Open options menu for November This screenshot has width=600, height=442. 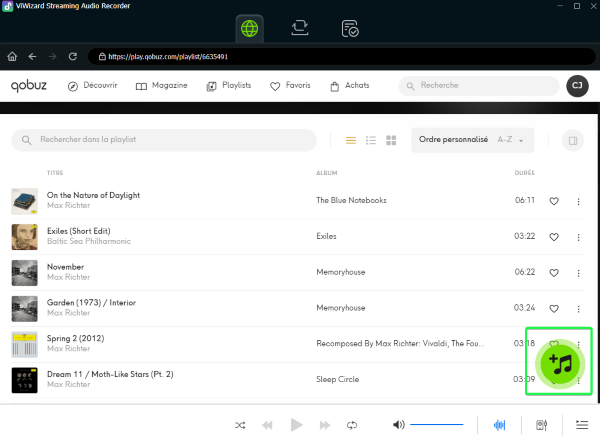tap(578, 273)
